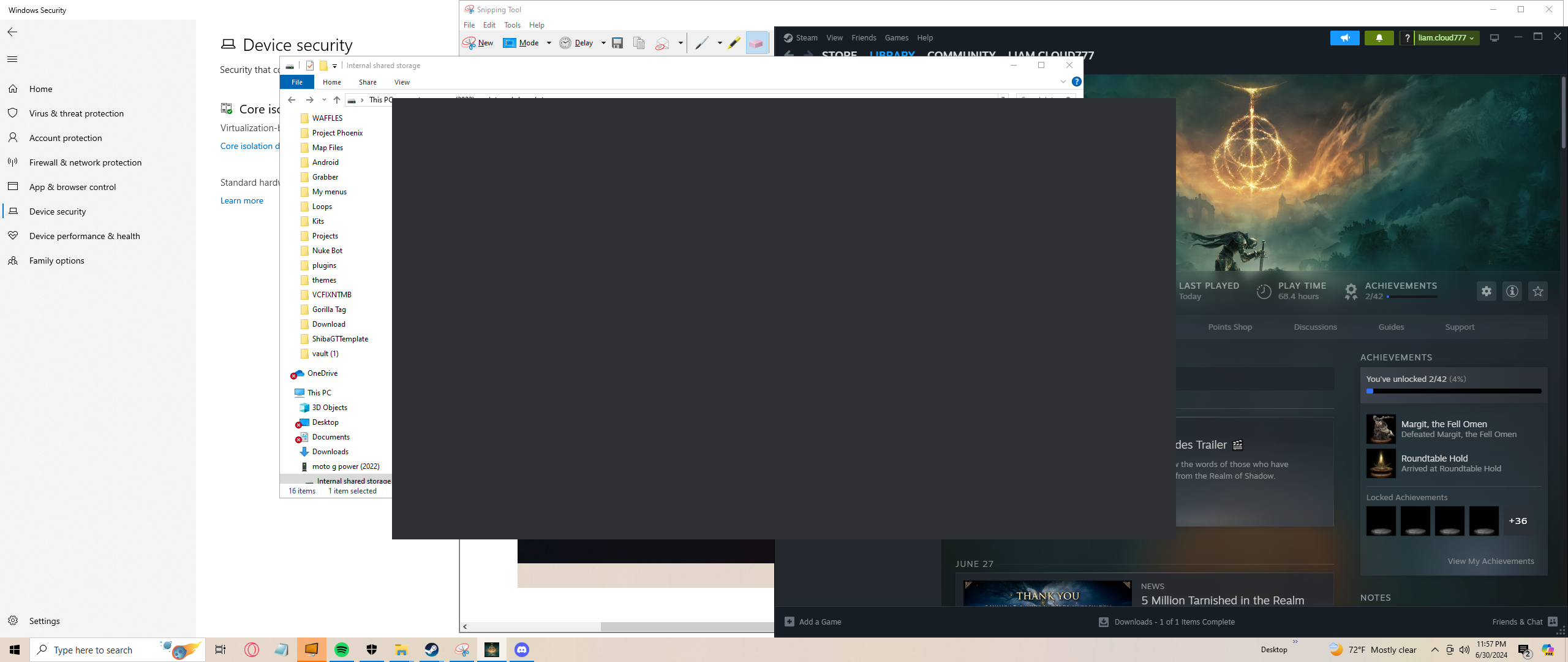Open the liam.cloud777 account dropdown
Viewport: 1568px width, 662px height.
coord(1446,38)
